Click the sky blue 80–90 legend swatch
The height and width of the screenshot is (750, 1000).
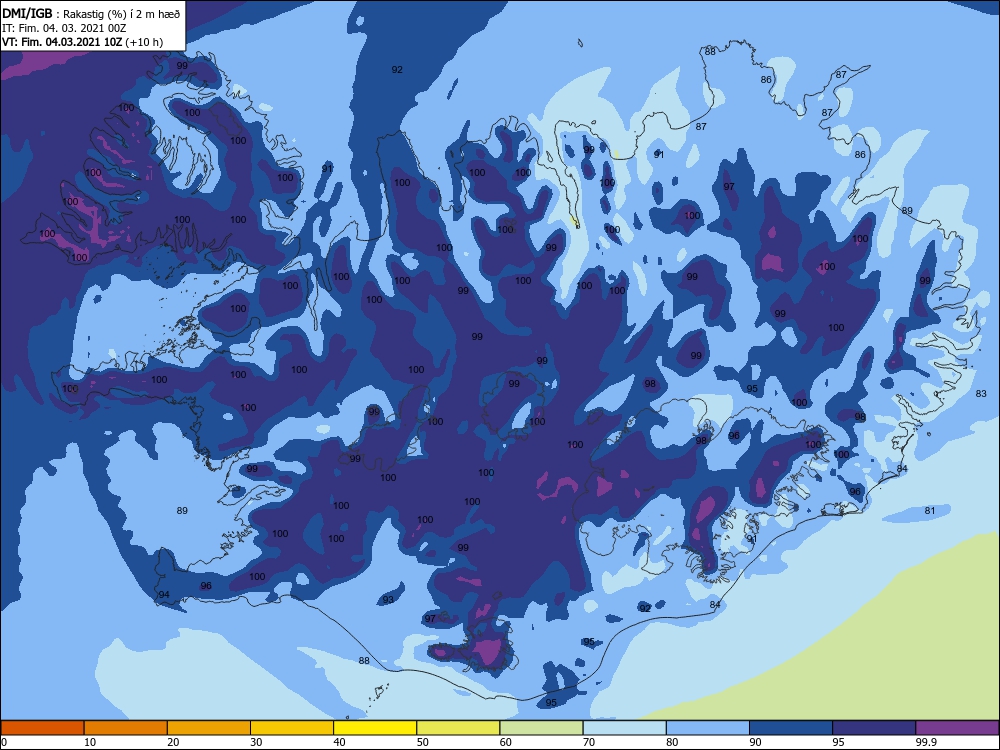click(x=708, y=728)
